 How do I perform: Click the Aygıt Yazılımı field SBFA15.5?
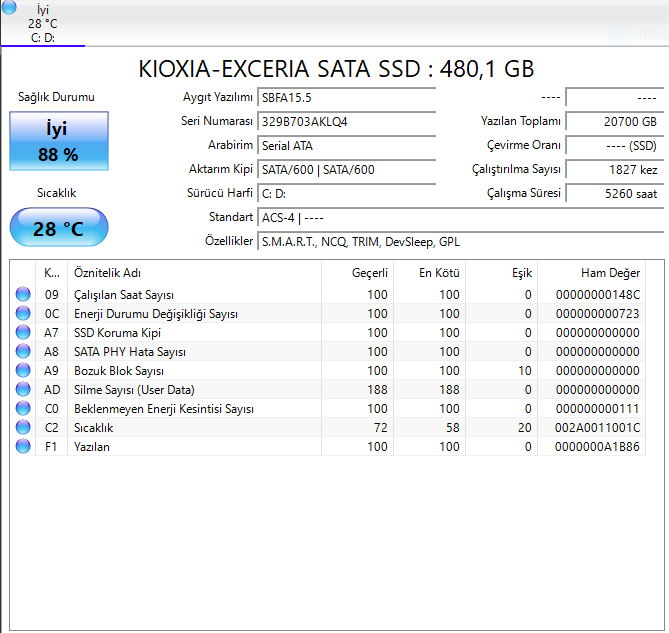coord(346,98)
